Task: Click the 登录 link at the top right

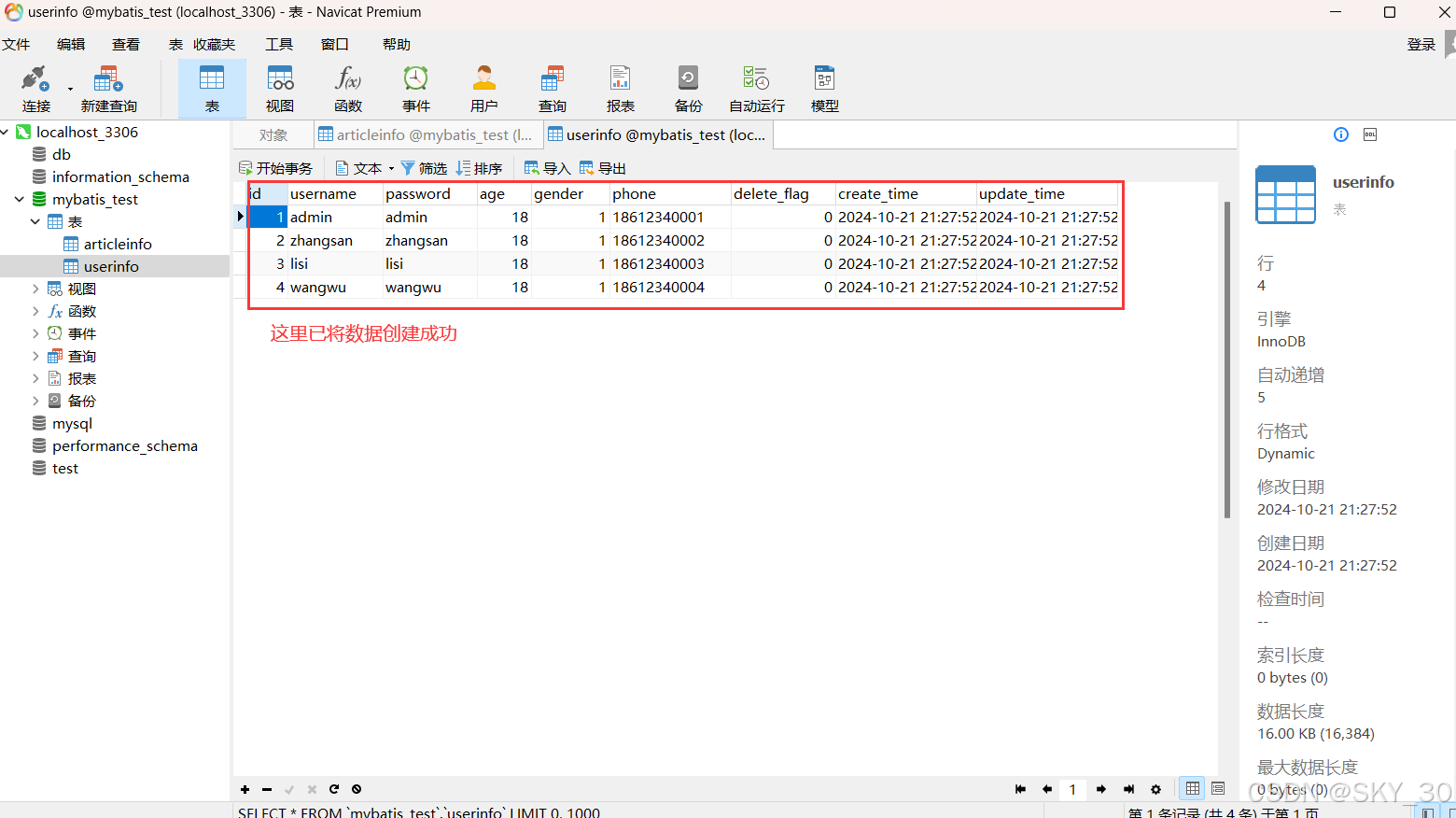Action: pos(1421,43)
